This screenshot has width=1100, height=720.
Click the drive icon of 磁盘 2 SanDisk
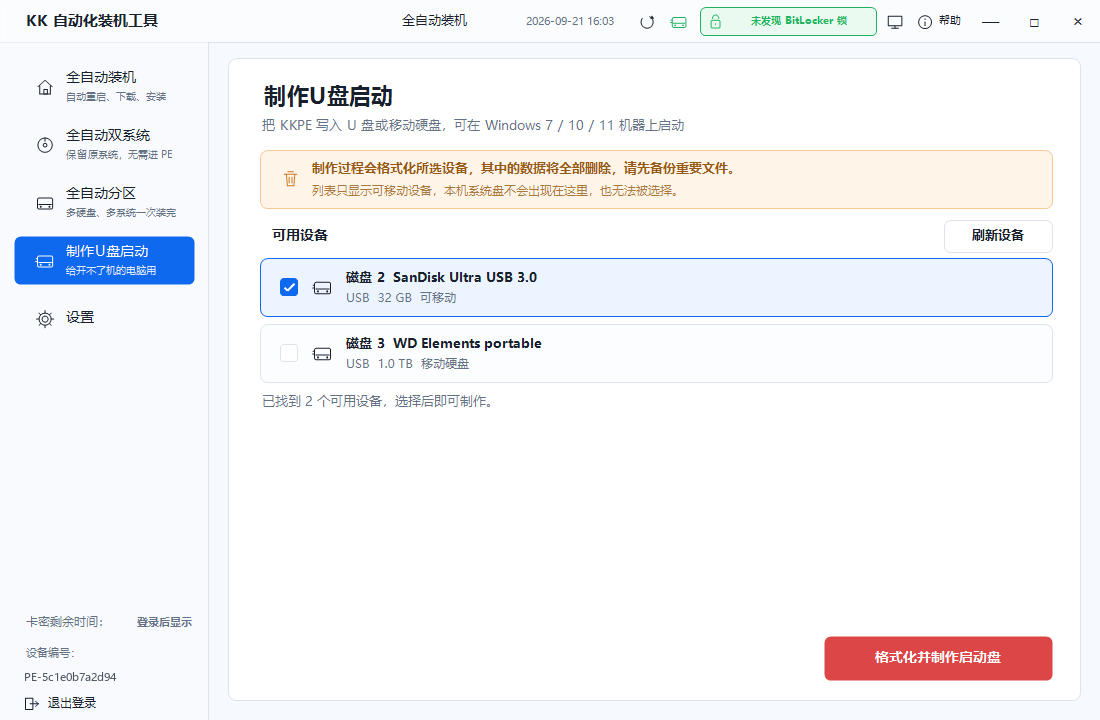tap(322, 288)
